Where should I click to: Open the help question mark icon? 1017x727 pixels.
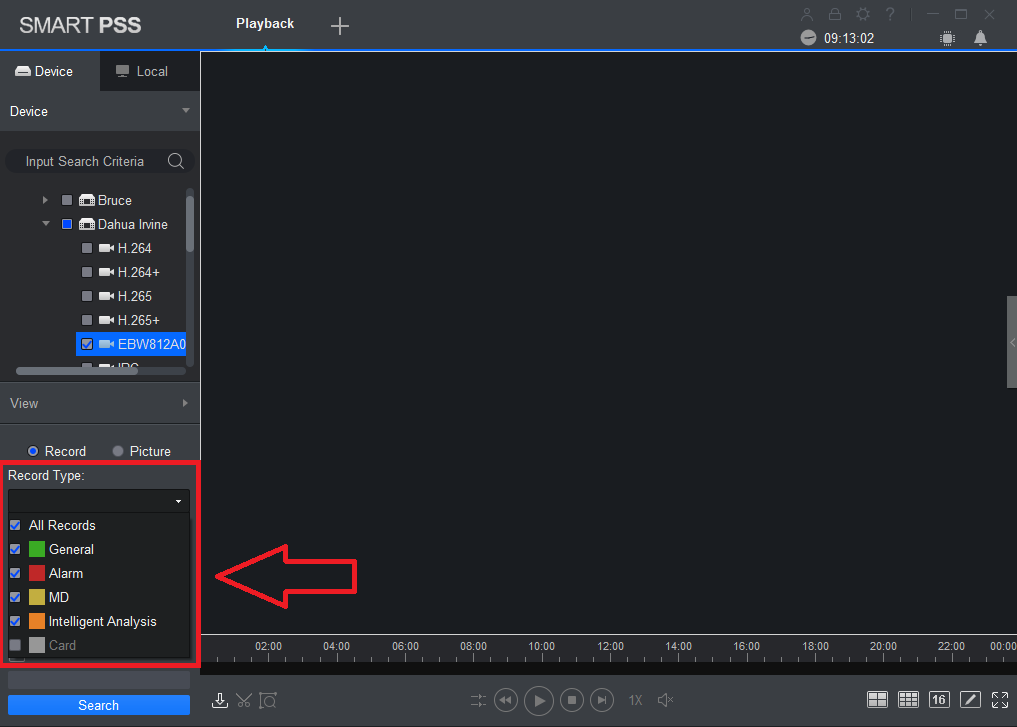(890, 14)
